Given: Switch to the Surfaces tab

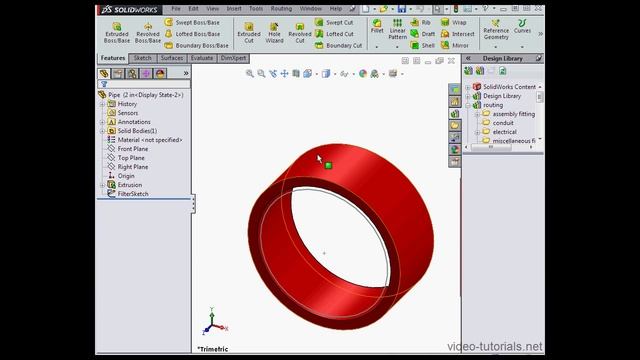Looking at the screenshot, I should coord(171,58).
